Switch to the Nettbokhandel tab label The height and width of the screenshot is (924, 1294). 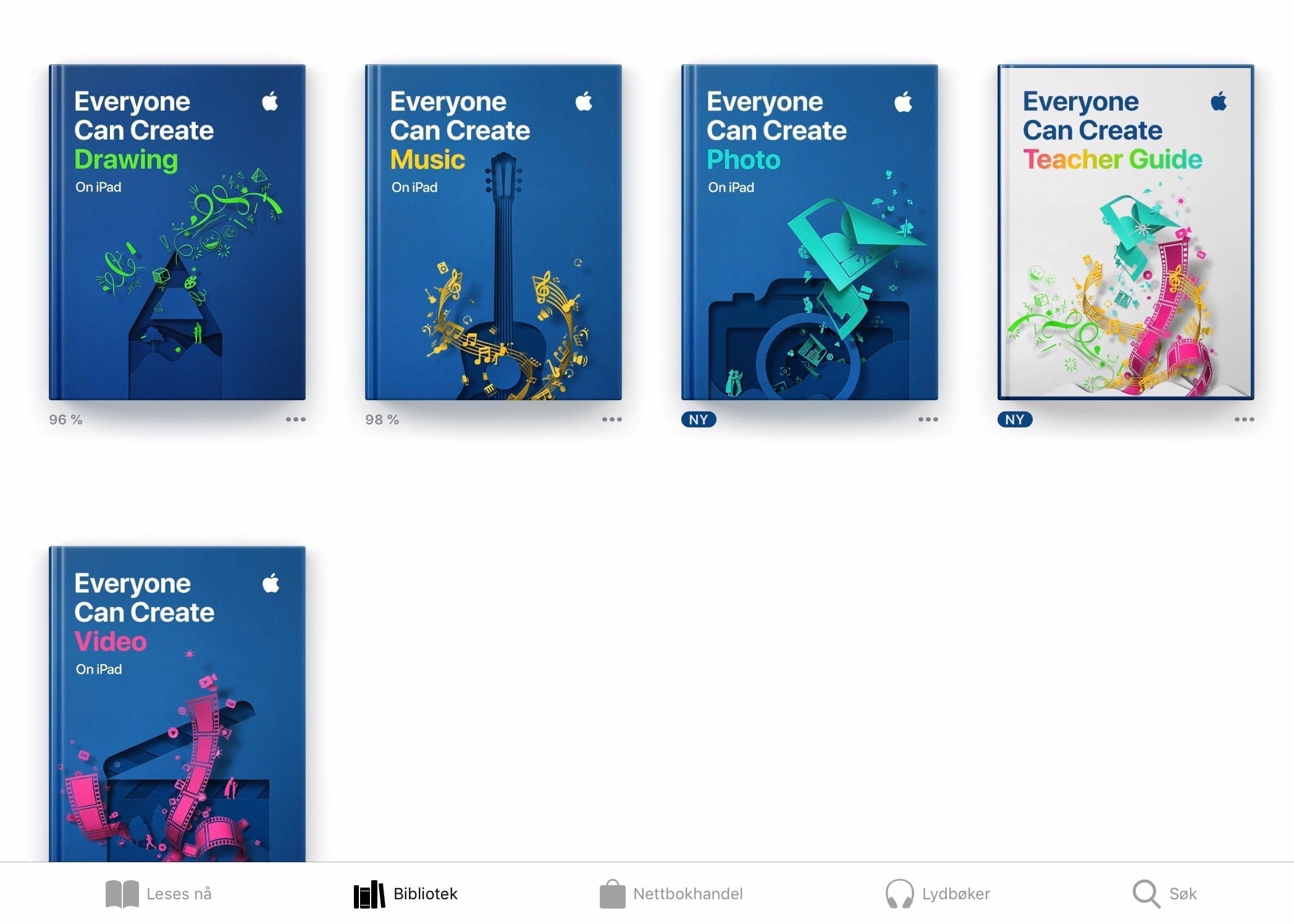point(688,894)
